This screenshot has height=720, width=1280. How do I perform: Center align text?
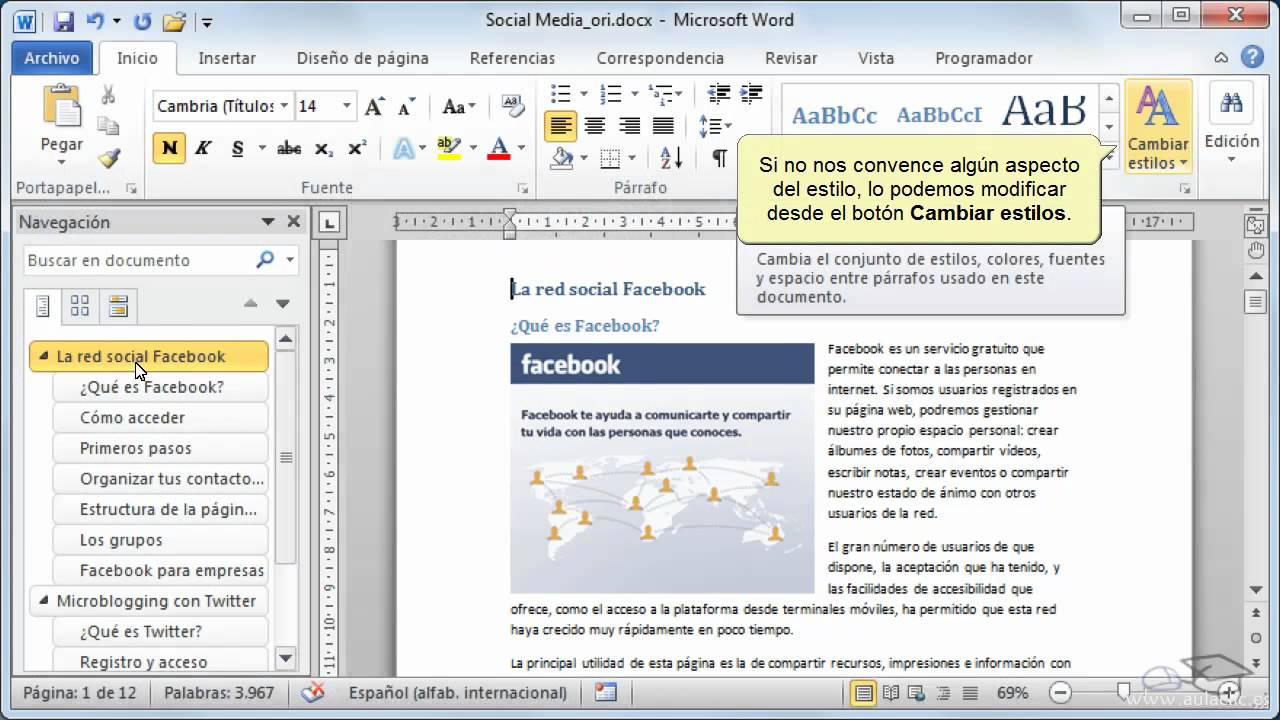pos(595,126)
